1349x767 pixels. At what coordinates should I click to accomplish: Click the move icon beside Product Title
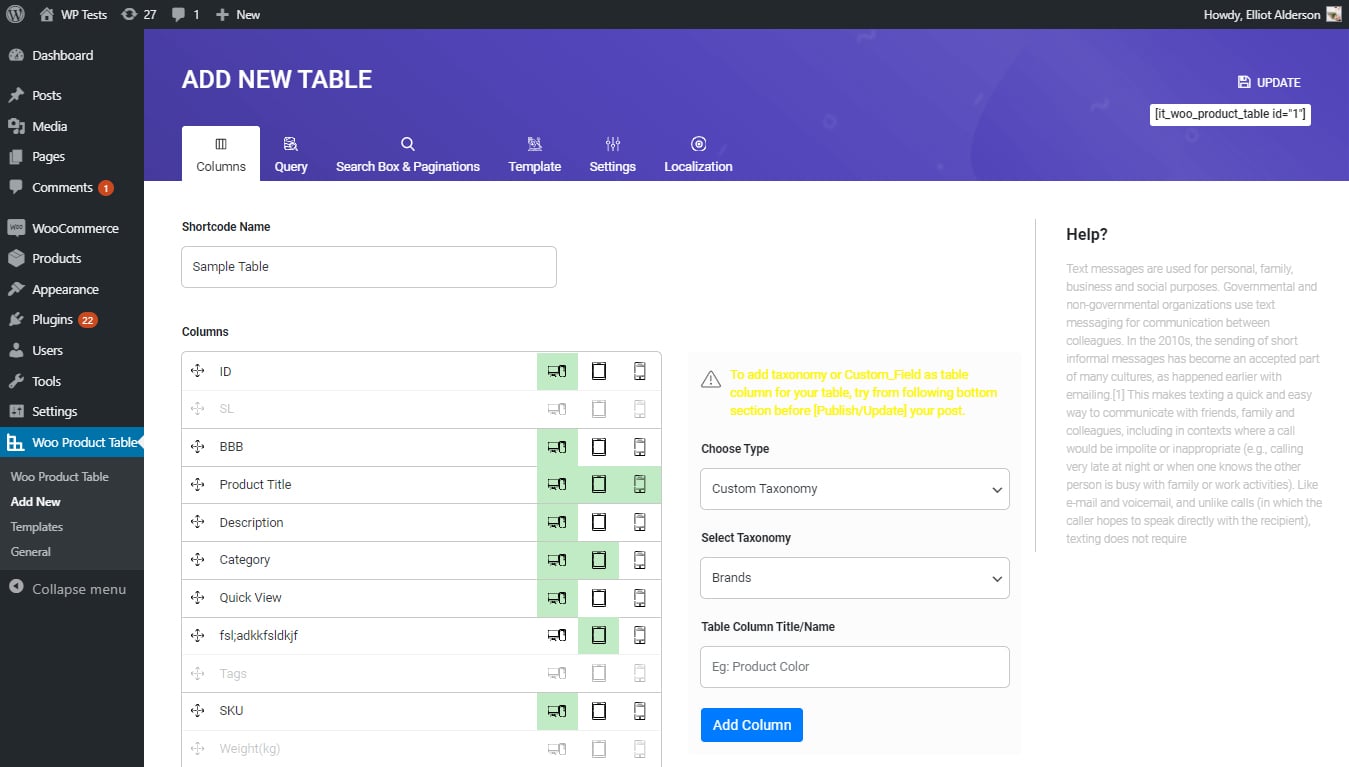198,484
